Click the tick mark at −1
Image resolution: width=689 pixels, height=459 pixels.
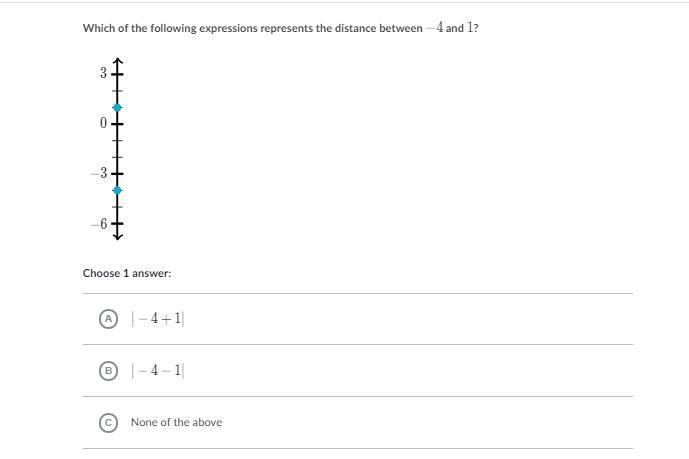[117, 141]
